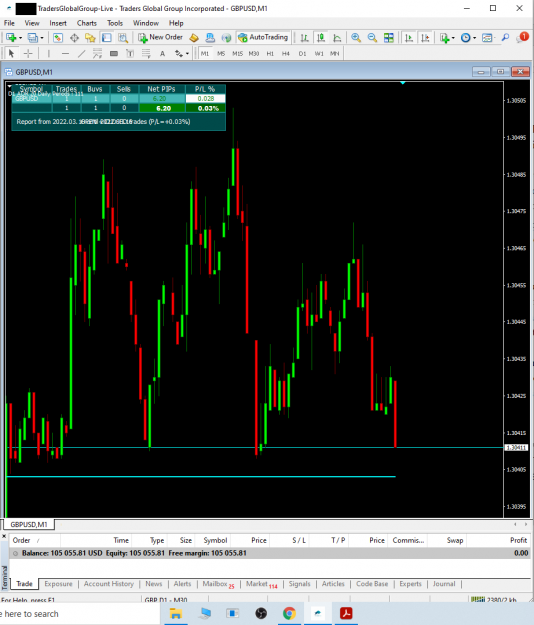
Task: Click the Zoom In magnifier icon
Action: coord(355,38)
